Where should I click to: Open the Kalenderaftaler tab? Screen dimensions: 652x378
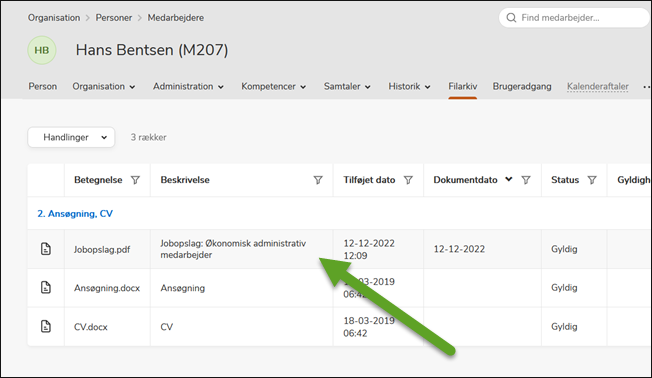point(598,86)
